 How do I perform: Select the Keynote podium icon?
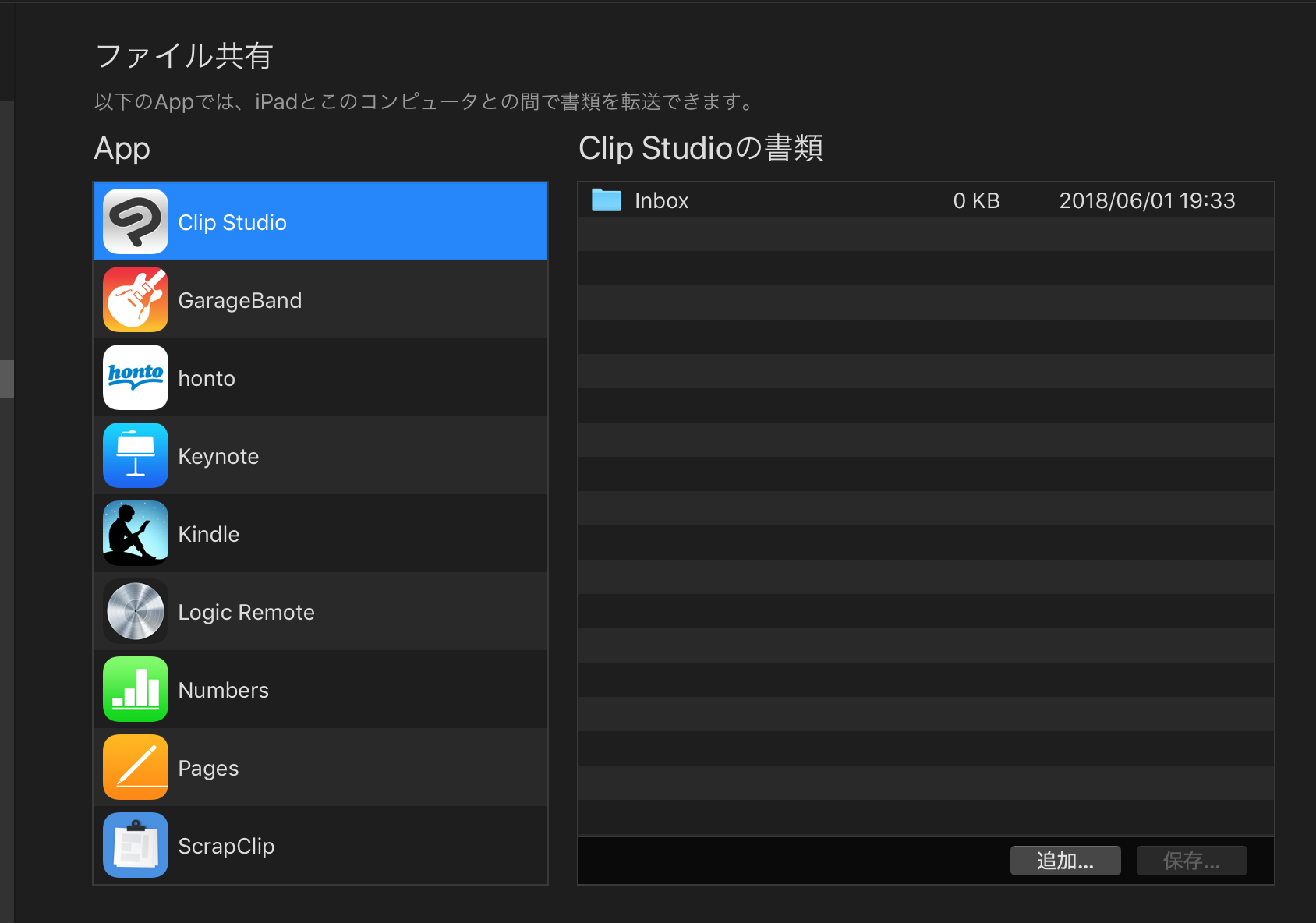[x=136, y=455]
